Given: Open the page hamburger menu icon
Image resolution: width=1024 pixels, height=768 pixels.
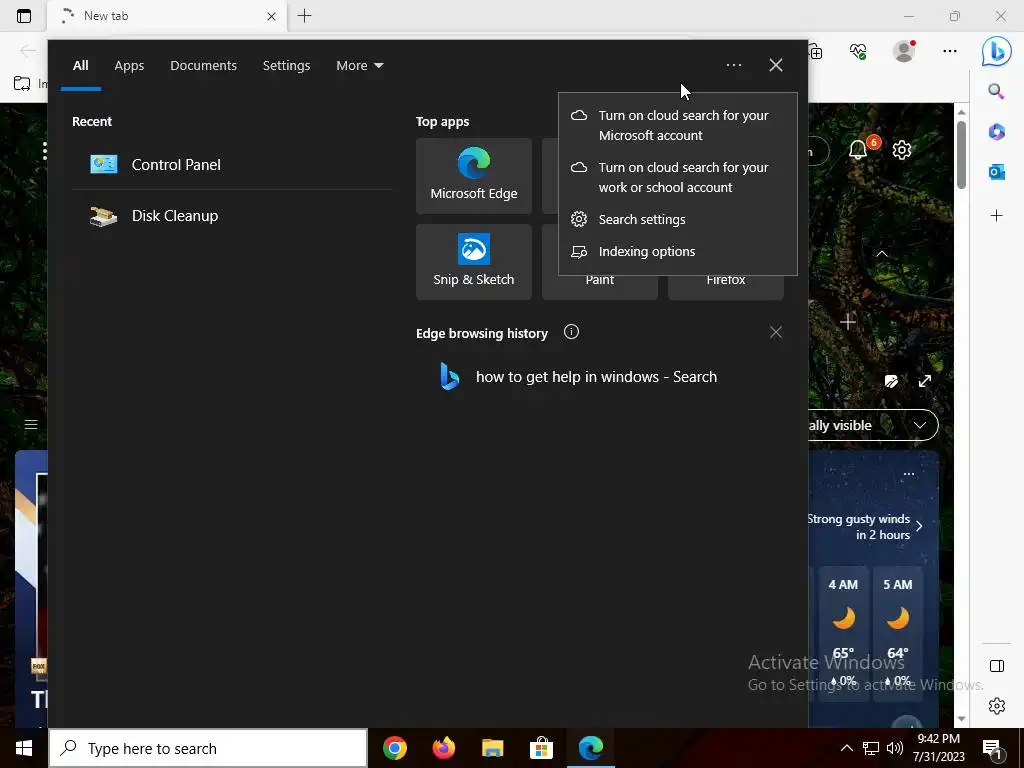Looking at the screenshot, I should tap(31, 424).
